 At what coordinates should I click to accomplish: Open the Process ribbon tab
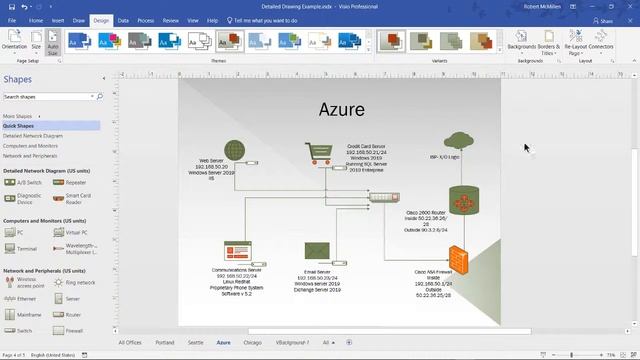(146, 20)
